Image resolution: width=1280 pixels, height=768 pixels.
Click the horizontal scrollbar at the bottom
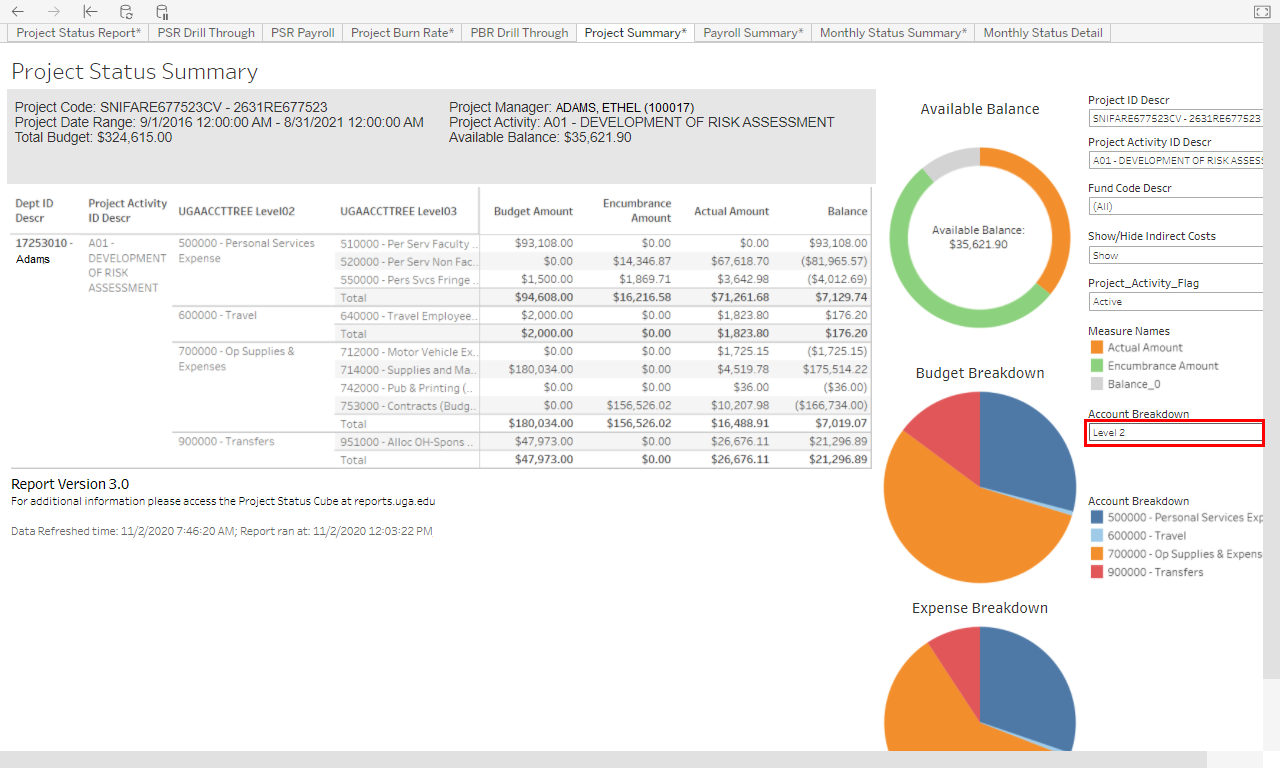click(604, 759)
